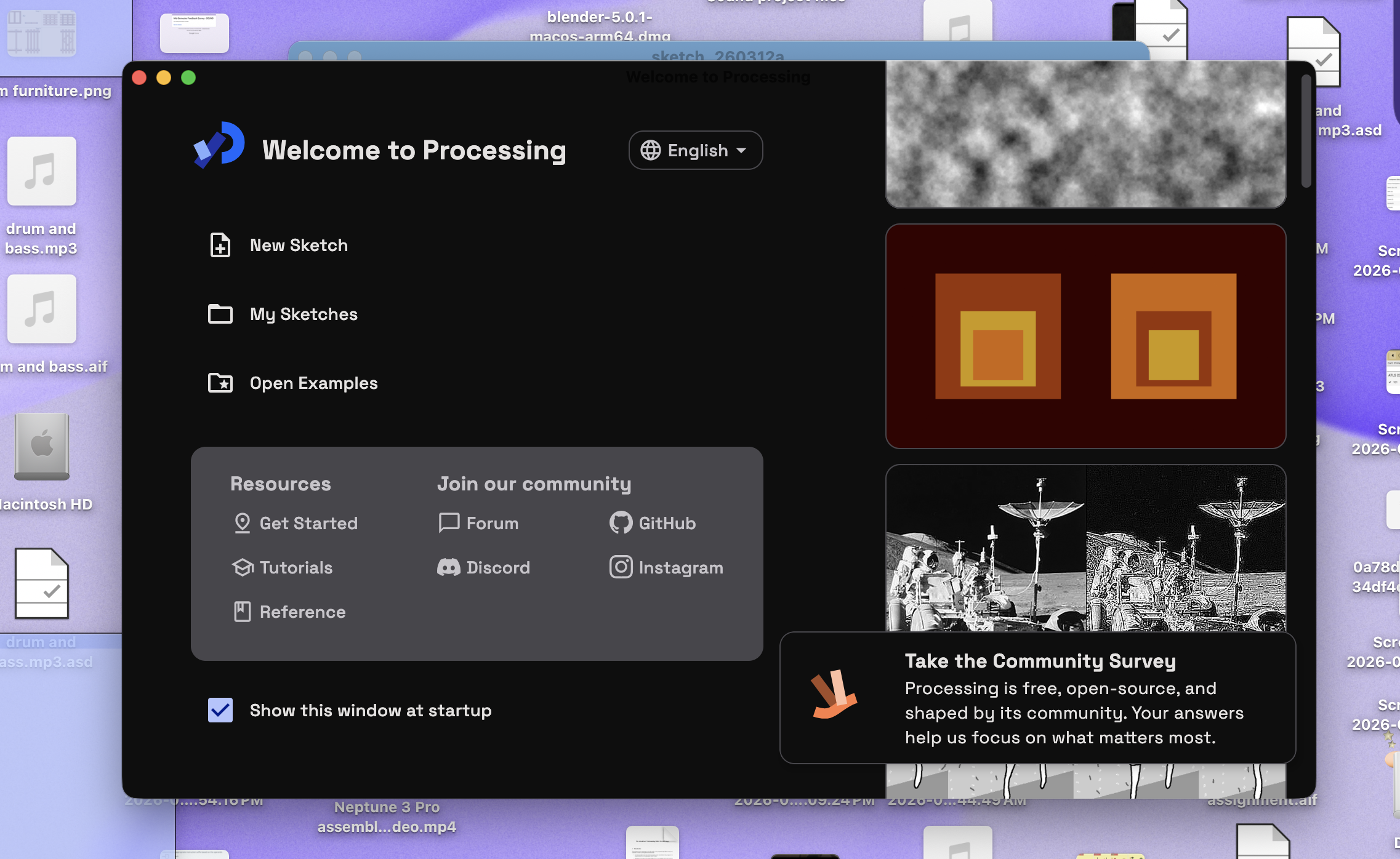Open the English language dropdown
The width and height of the screenshot is (1400, 859).
(x=696, y=150)
